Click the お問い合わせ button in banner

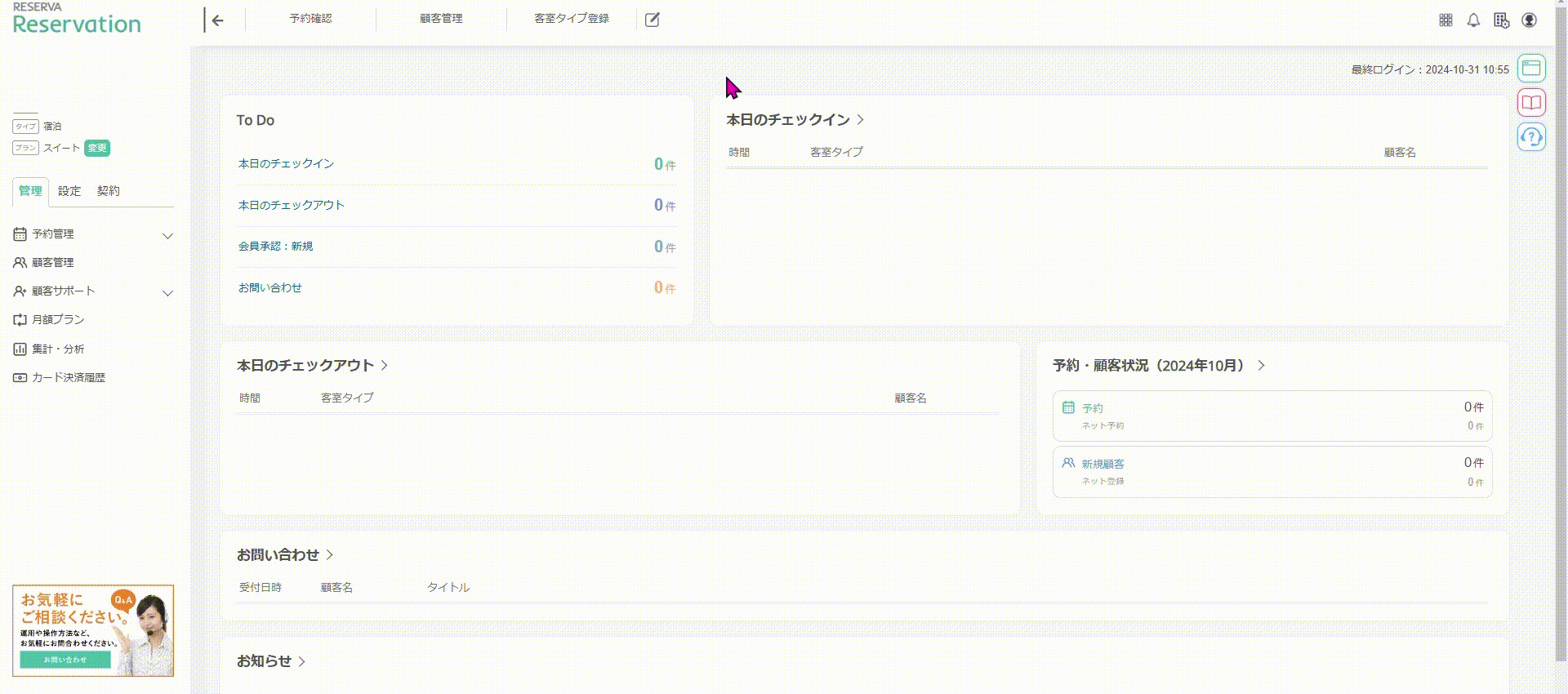[65, 660]
